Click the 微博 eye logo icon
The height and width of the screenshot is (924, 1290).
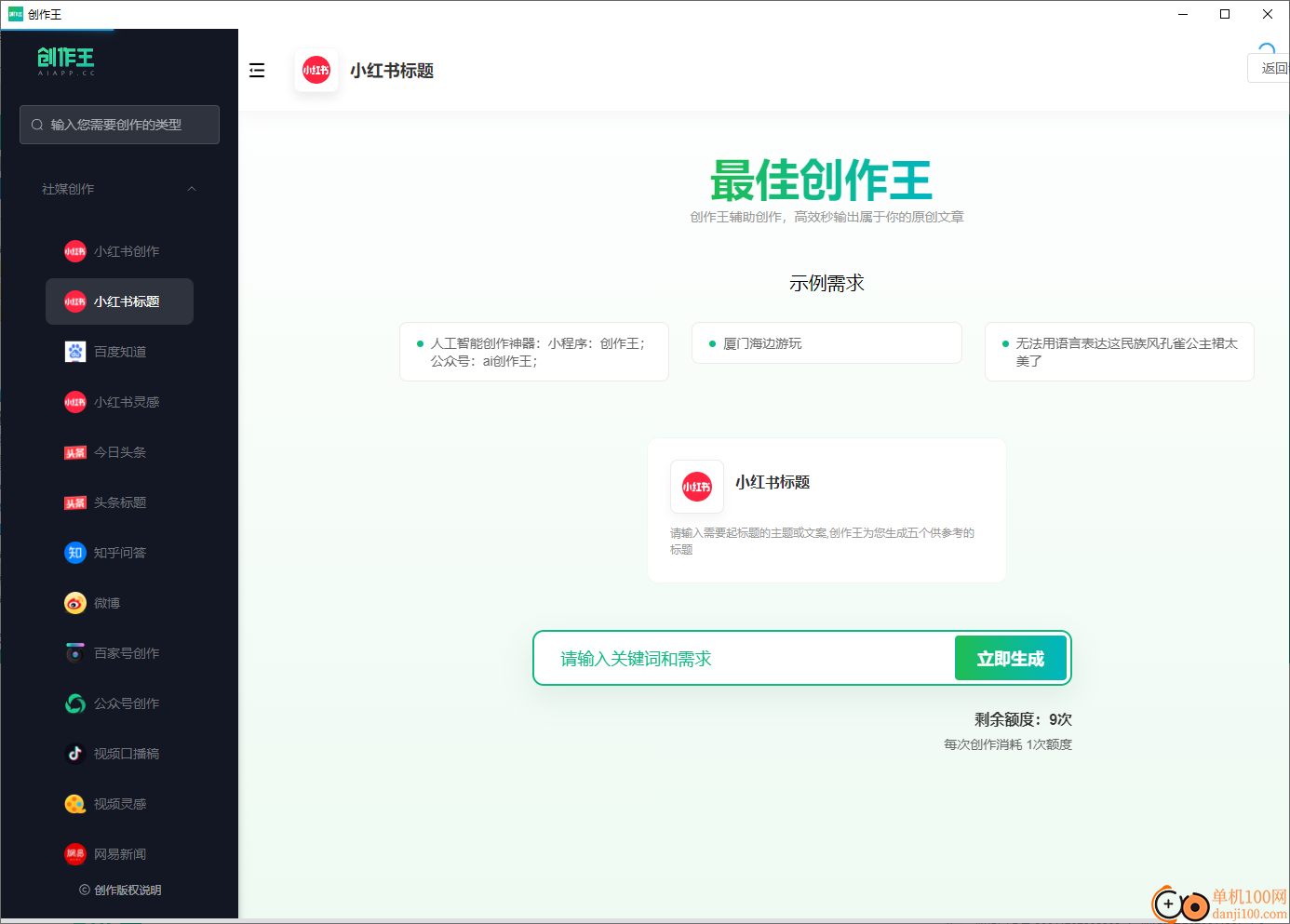(x=75, y=603)
